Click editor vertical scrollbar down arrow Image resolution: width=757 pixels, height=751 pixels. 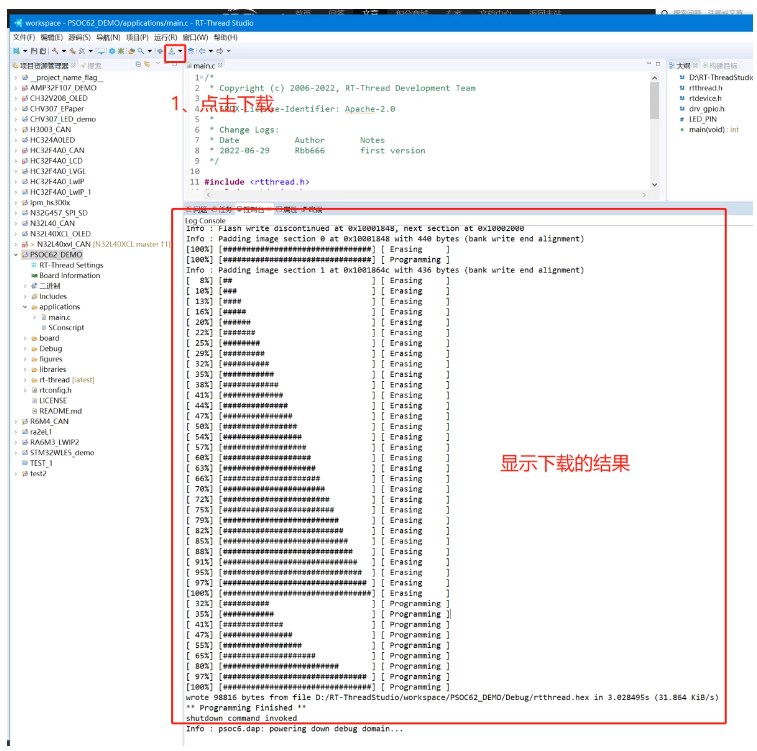(x=655, y=185)
